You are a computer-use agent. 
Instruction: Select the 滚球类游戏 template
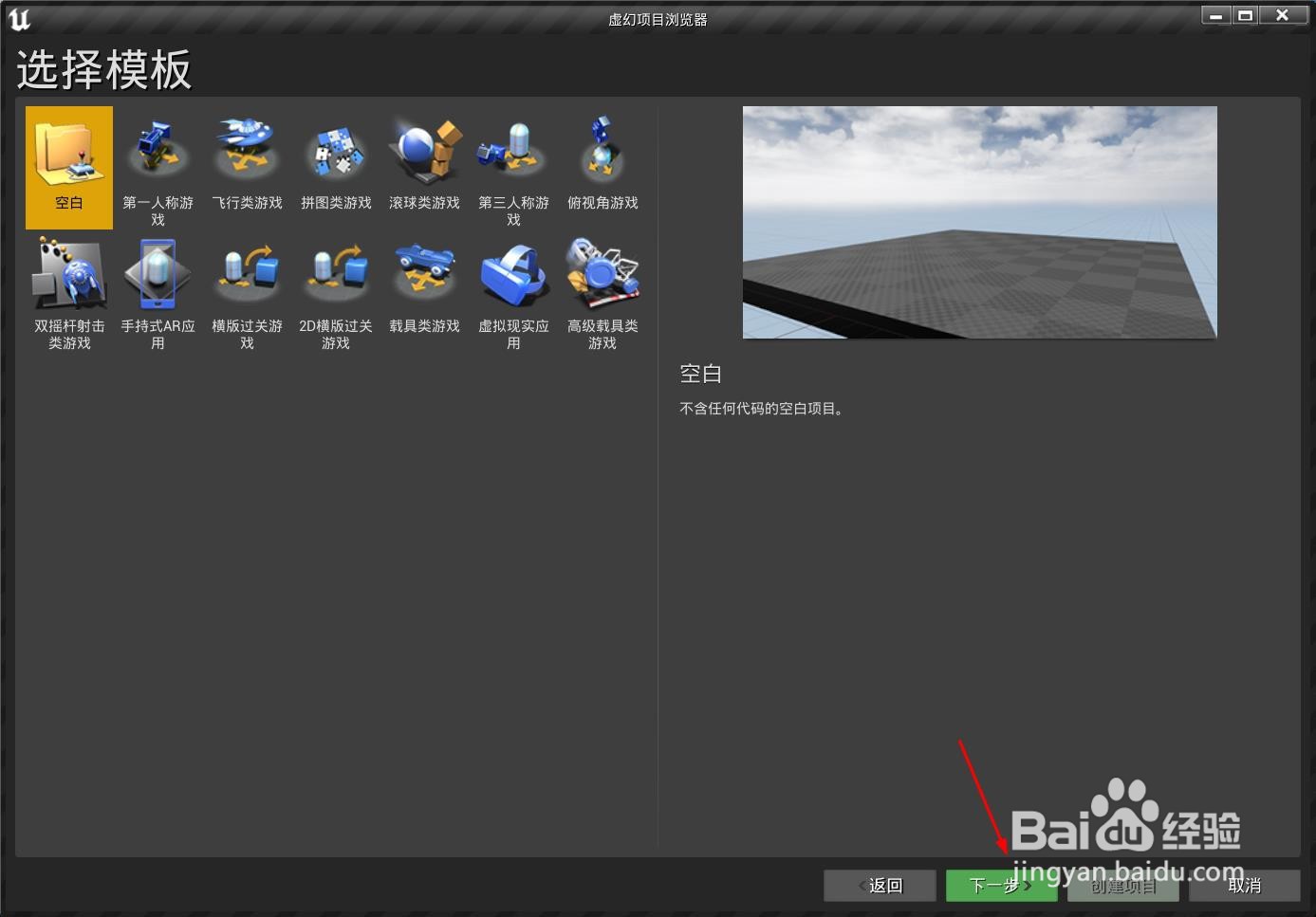[424, 167]
